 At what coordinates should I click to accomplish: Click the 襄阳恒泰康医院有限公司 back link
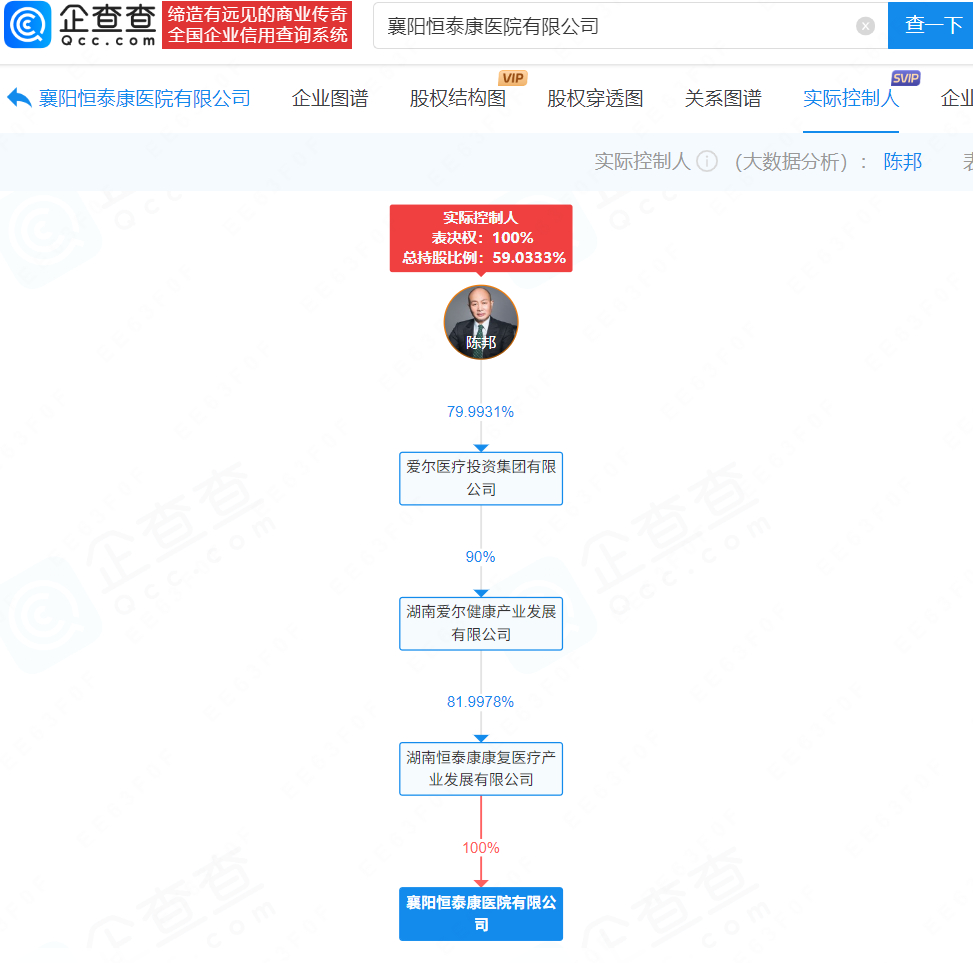click(145, 99)
